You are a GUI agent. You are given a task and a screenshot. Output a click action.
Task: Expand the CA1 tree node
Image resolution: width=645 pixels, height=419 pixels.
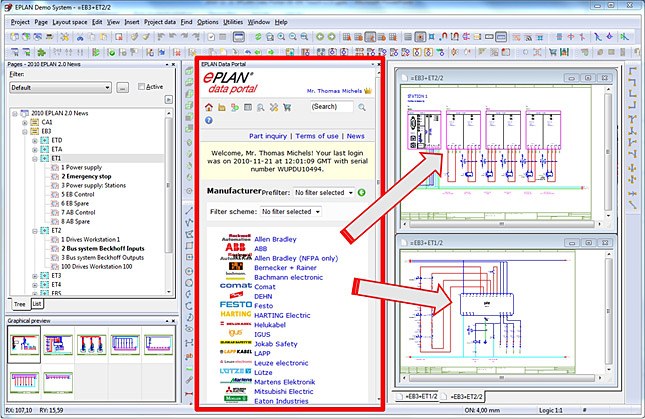click(x=25, y=123)
